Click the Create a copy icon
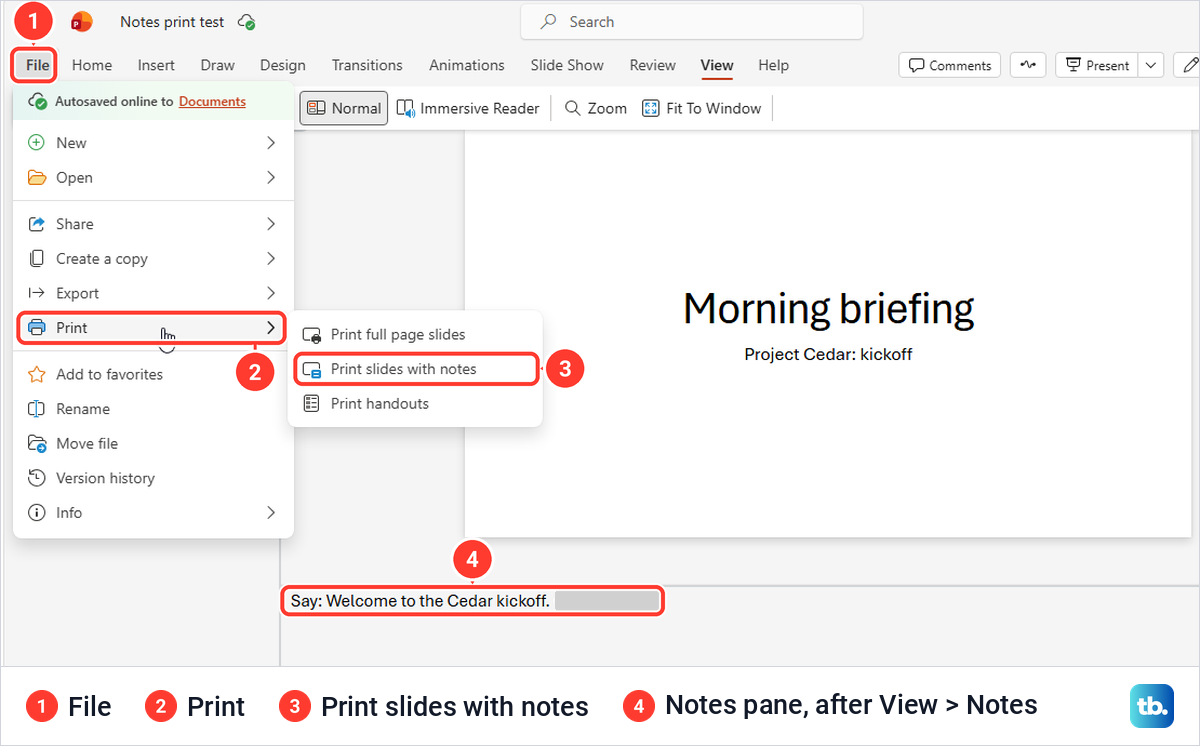The height and width of the screenshot is (746, 1200). (x=37, y=258)
